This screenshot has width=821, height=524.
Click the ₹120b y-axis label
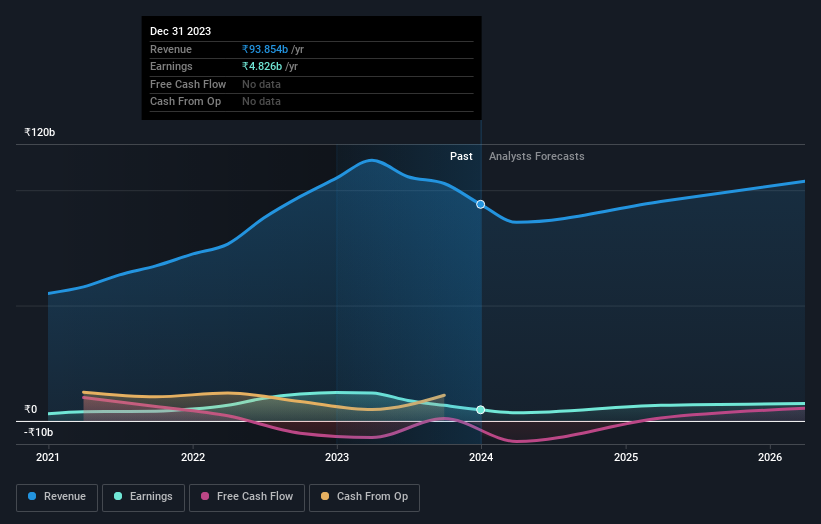[39, 132]
